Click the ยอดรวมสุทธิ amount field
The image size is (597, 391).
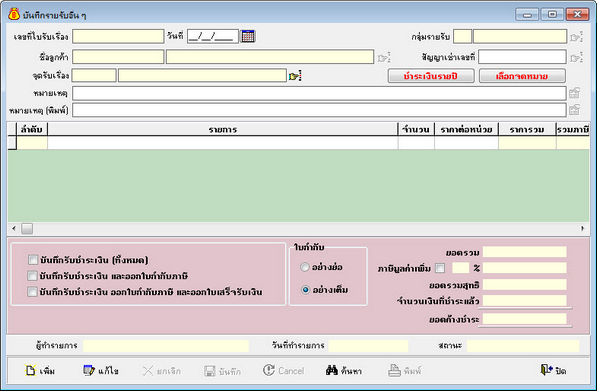525,284
